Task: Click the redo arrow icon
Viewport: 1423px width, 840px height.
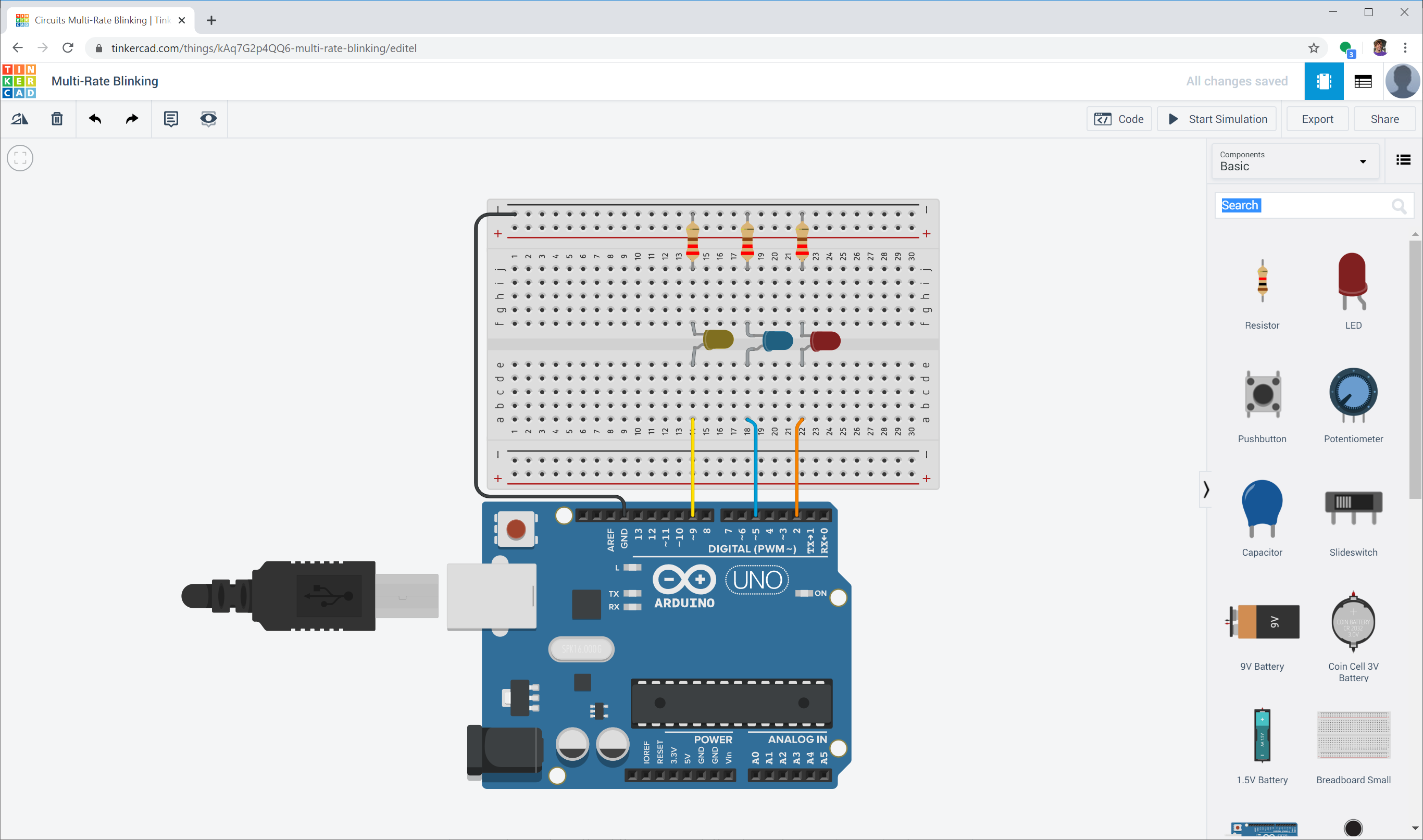Action: tap(131, 119)
